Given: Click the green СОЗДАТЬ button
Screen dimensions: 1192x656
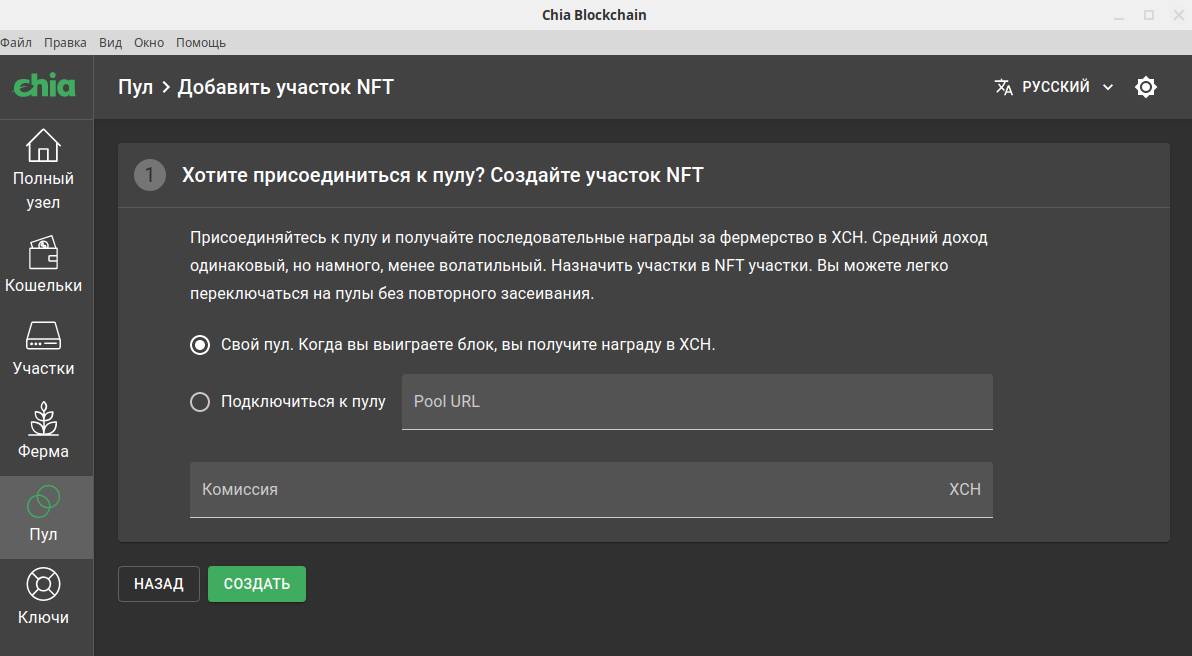Looking at the screenshot, I should 257,584.
